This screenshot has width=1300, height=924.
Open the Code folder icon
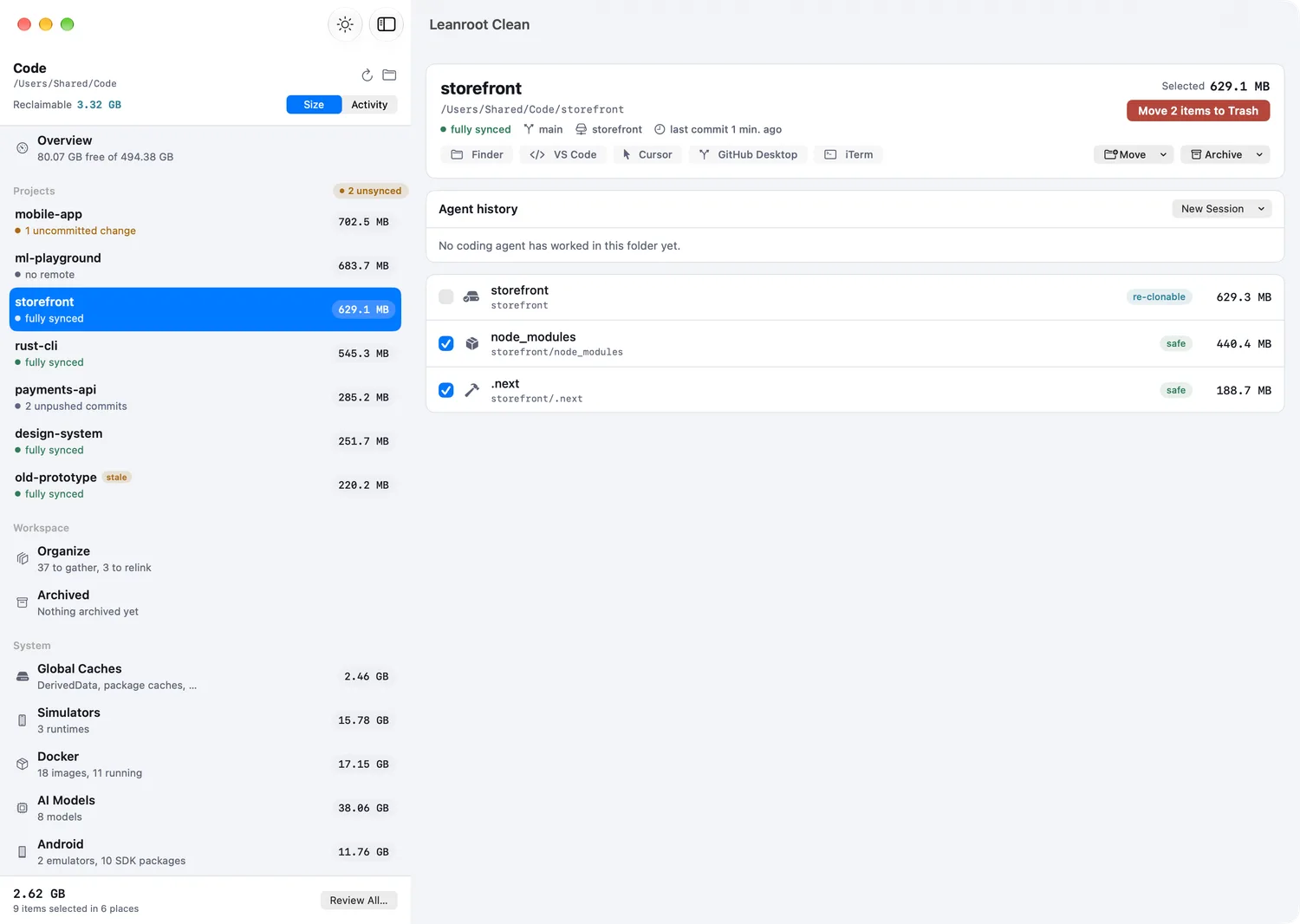[x=389, y=75]
